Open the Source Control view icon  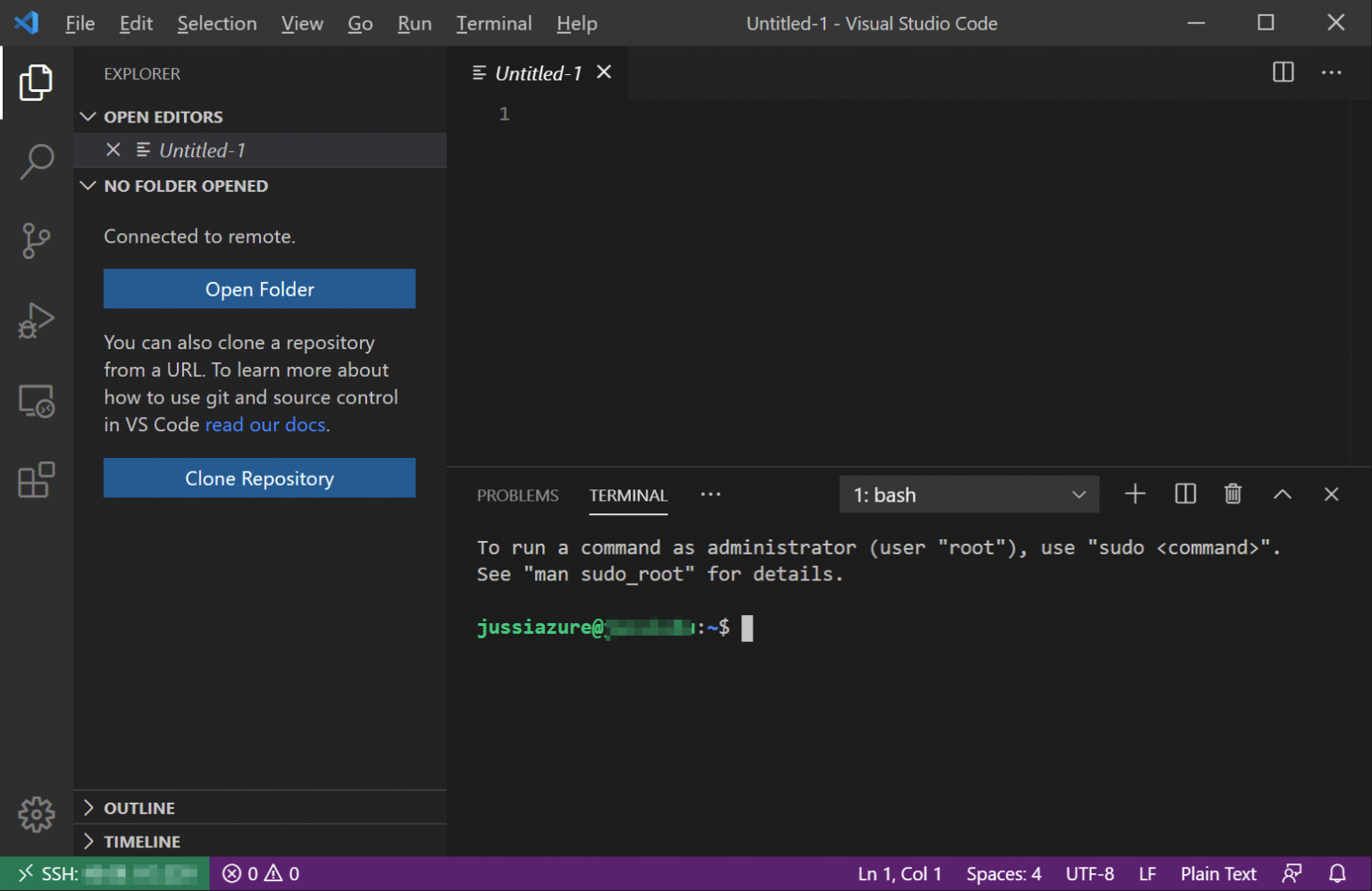[x=36, y=241]
